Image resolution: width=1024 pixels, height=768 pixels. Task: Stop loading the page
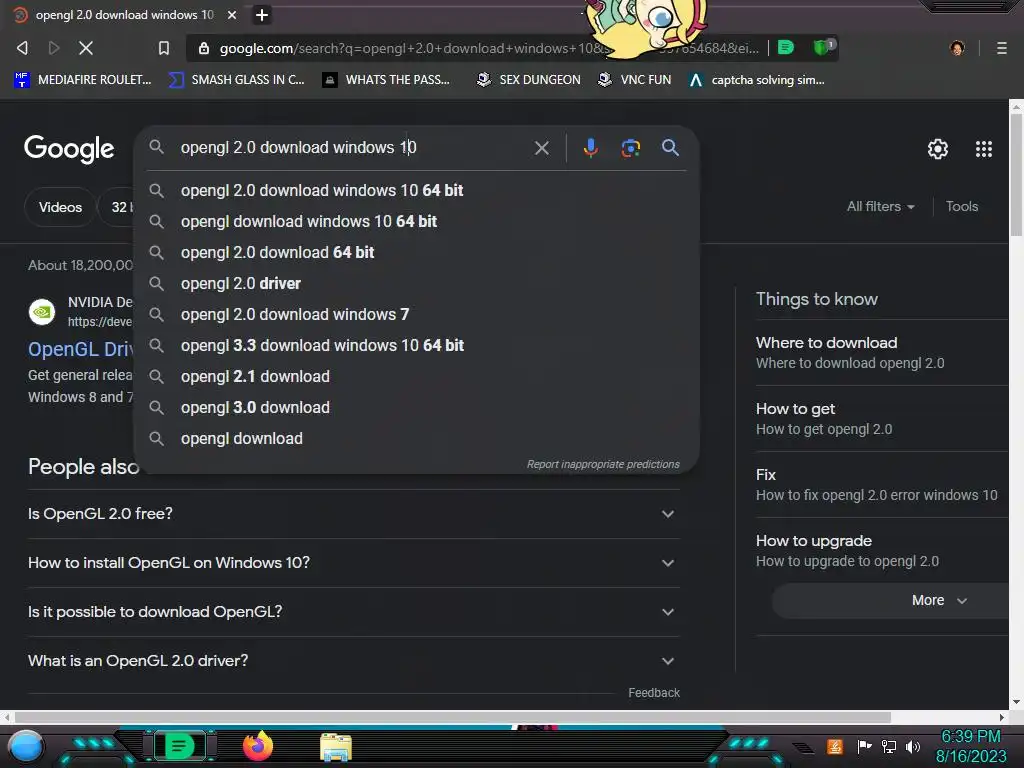coord(86,48)
